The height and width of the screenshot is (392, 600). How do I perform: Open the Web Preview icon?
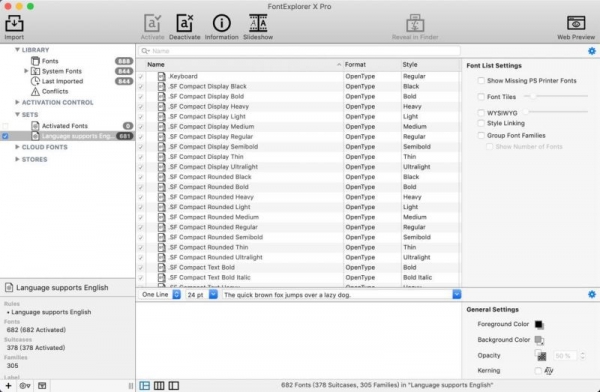click(x=576, y=24)
